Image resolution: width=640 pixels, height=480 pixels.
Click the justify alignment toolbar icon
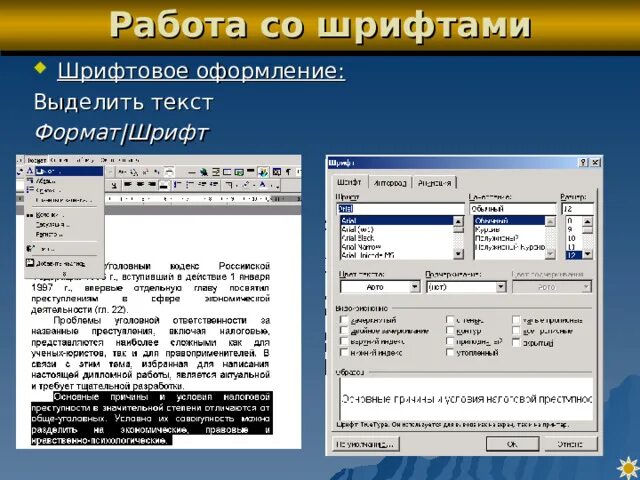[x=164, y=185]
